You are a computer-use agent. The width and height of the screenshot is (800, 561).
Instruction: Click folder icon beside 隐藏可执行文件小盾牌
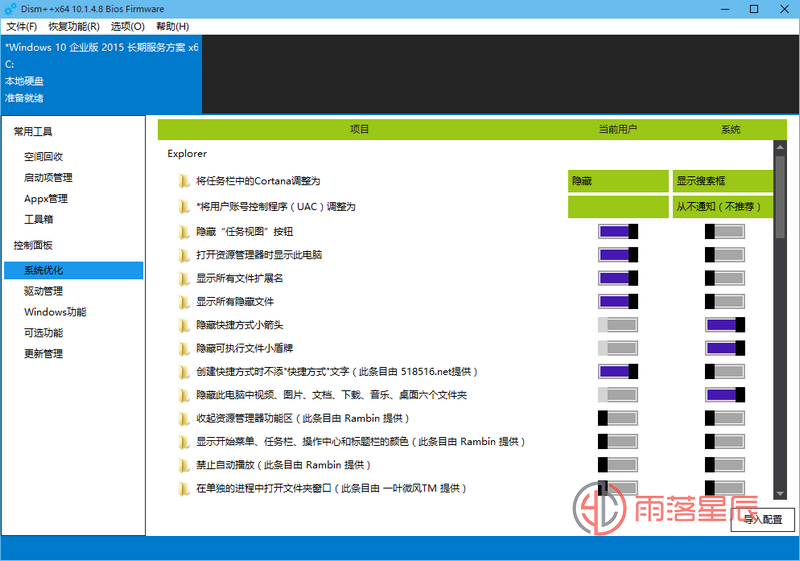point(184,349)
